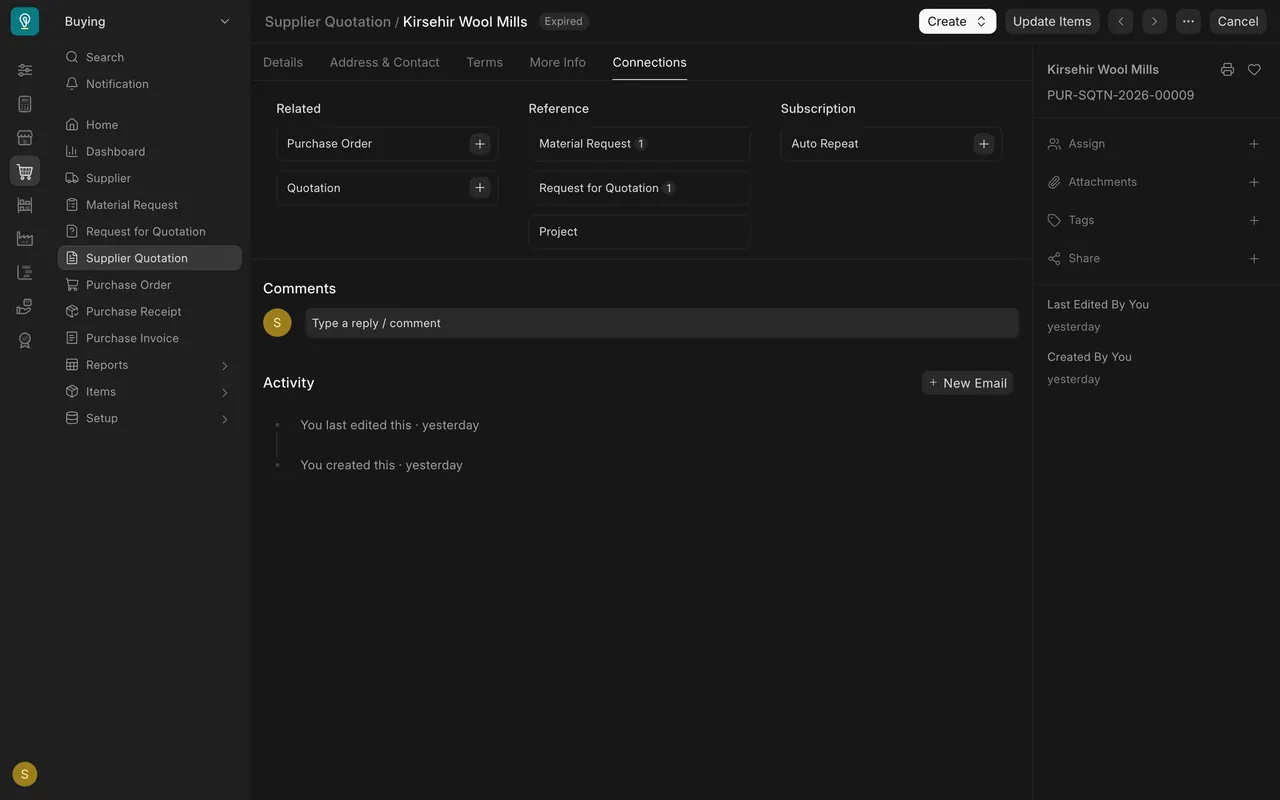Go to next document arrow
Image resolution: width=1280 pixels, height=800 pixels.
1155,21
